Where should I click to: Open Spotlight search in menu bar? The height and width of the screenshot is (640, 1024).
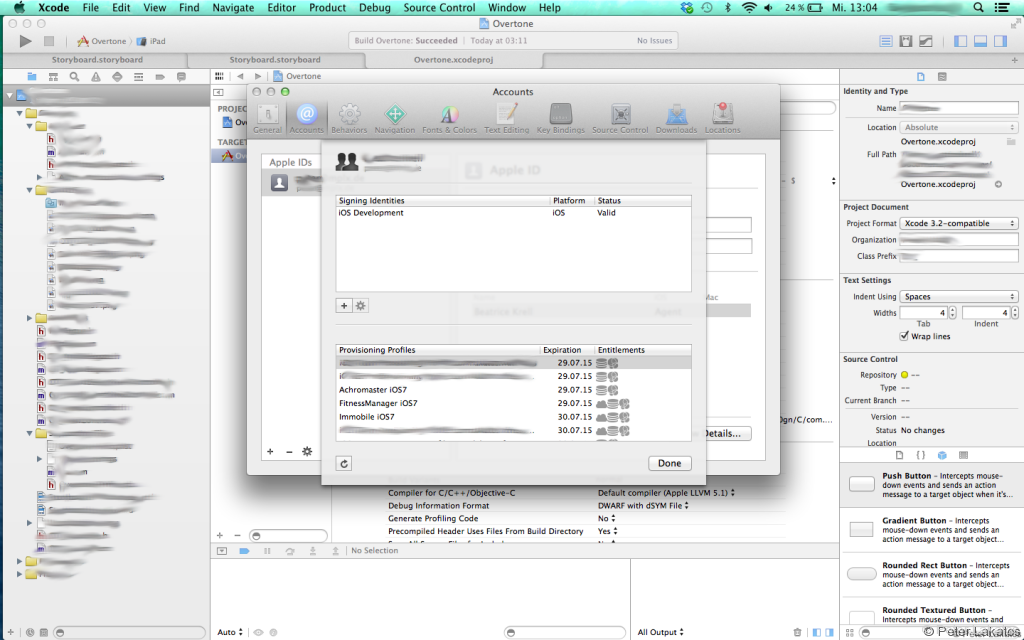click(978, 8)
